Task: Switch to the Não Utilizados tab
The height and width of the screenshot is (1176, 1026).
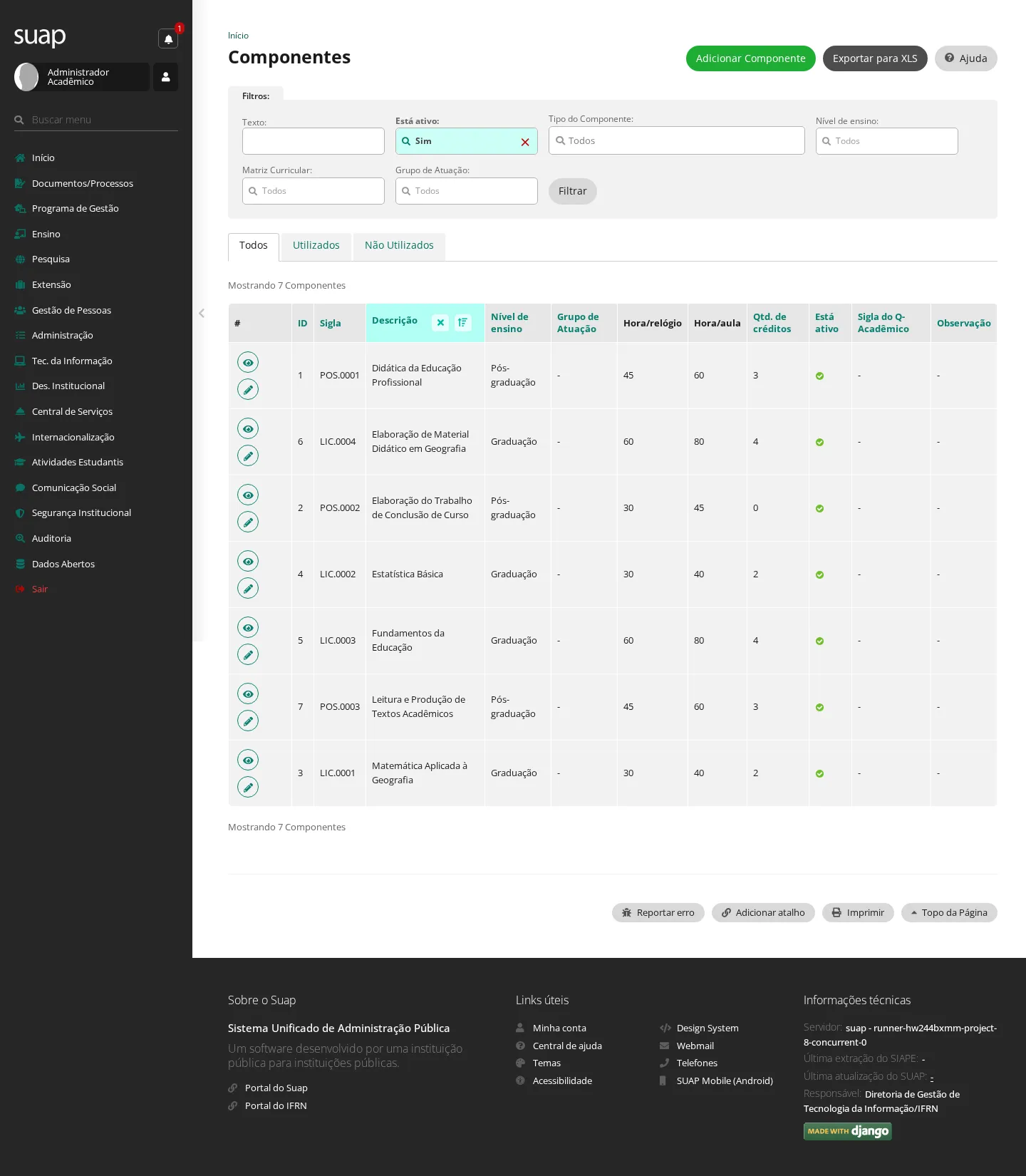Action: click(399, 246)
